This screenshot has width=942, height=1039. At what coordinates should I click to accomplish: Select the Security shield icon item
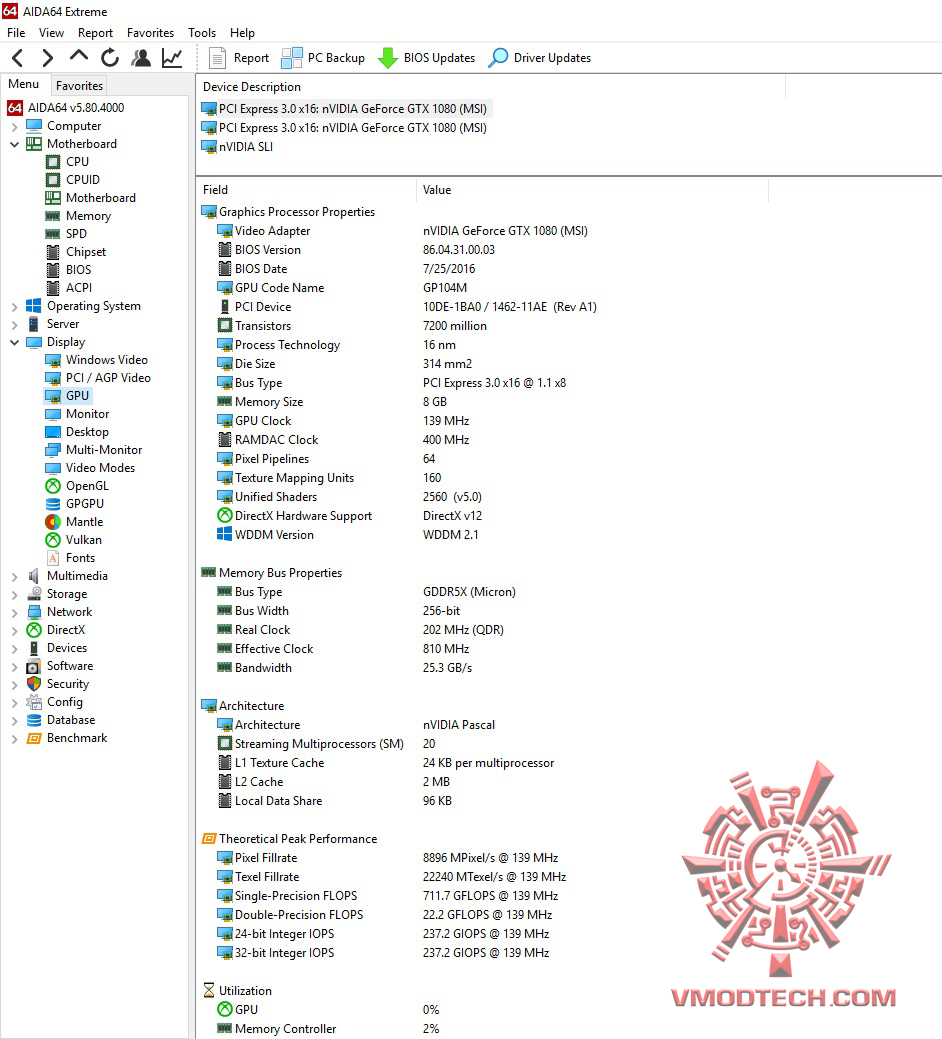click(x=34, y=684)
